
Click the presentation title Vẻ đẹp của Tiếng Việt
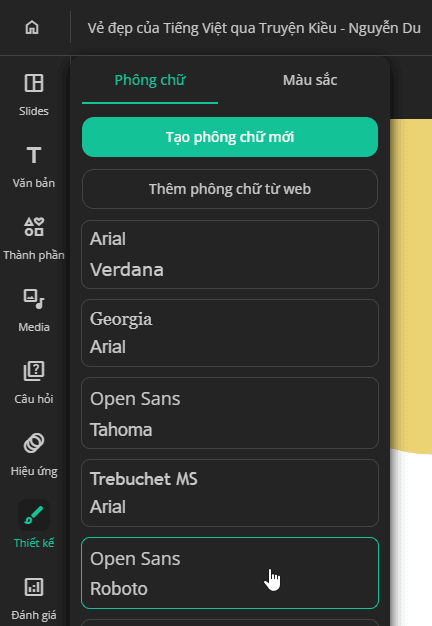click(254, 28)
